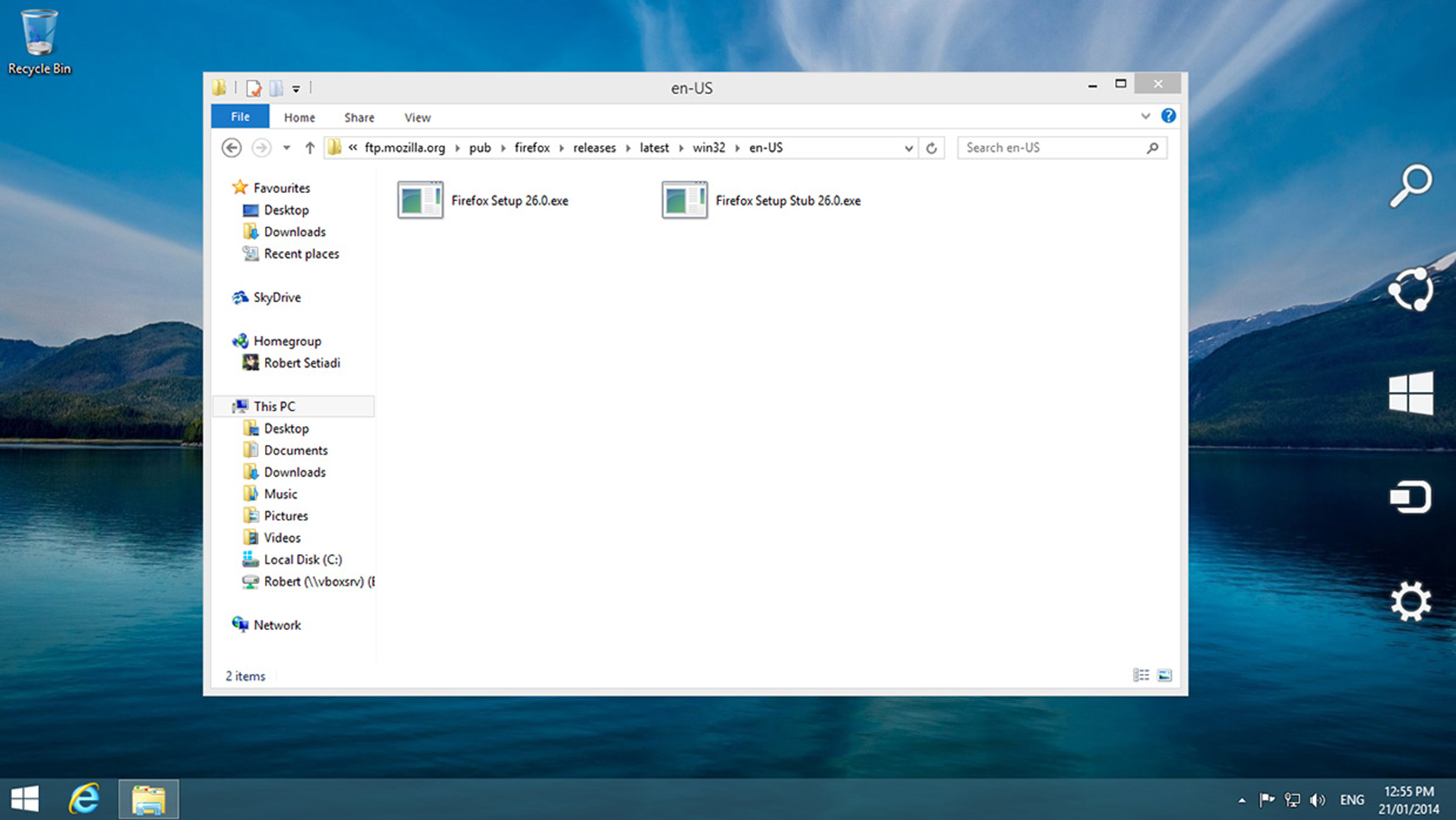Refresh the current folder listing

[x=931, y=148]
